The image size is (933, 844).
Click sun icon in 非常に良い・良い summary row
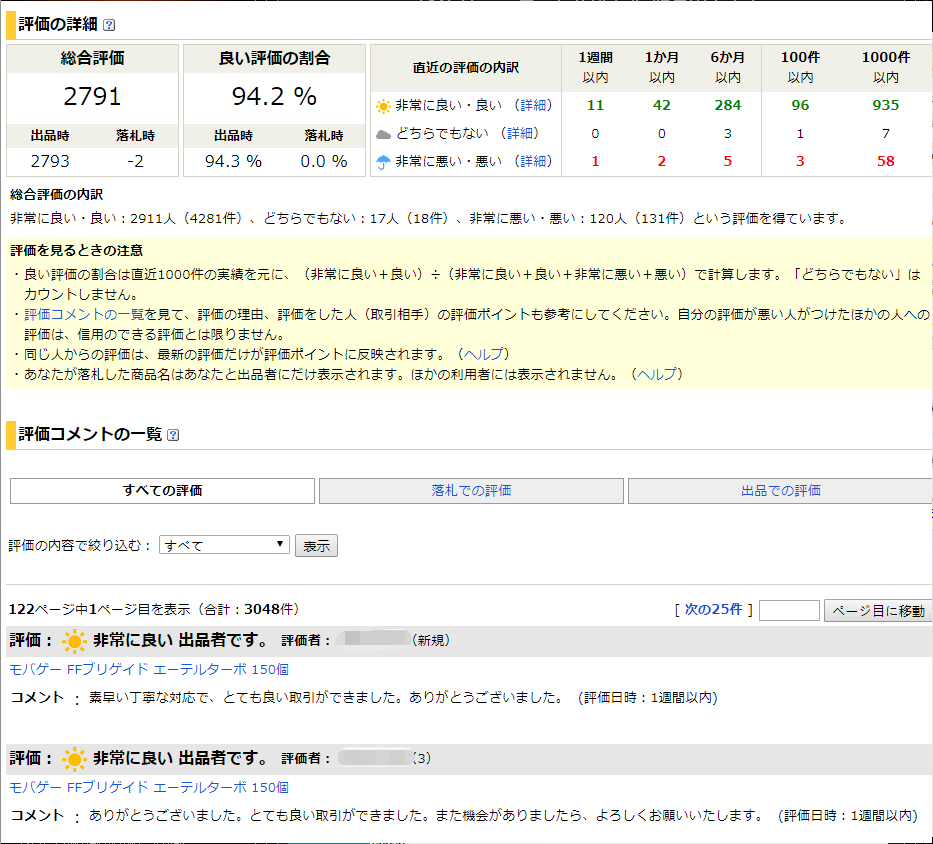(x=383, y=107)
